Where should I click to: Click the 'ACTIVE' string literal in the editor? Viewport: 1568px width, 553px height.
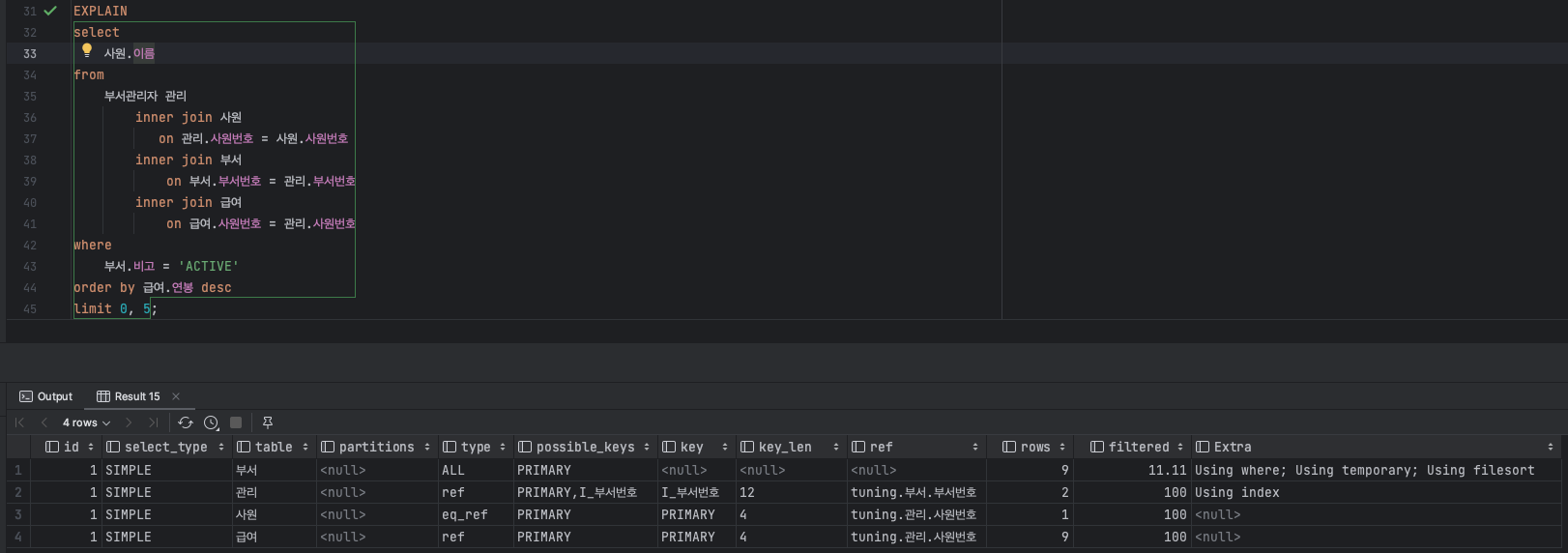[x=208, y=266]
